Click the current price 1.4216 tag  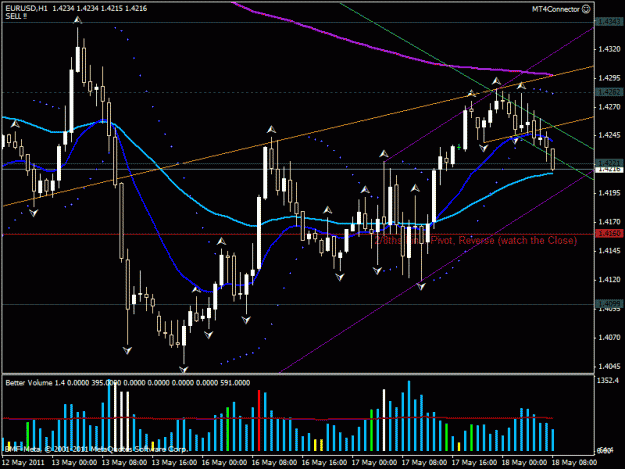(609, 169)
